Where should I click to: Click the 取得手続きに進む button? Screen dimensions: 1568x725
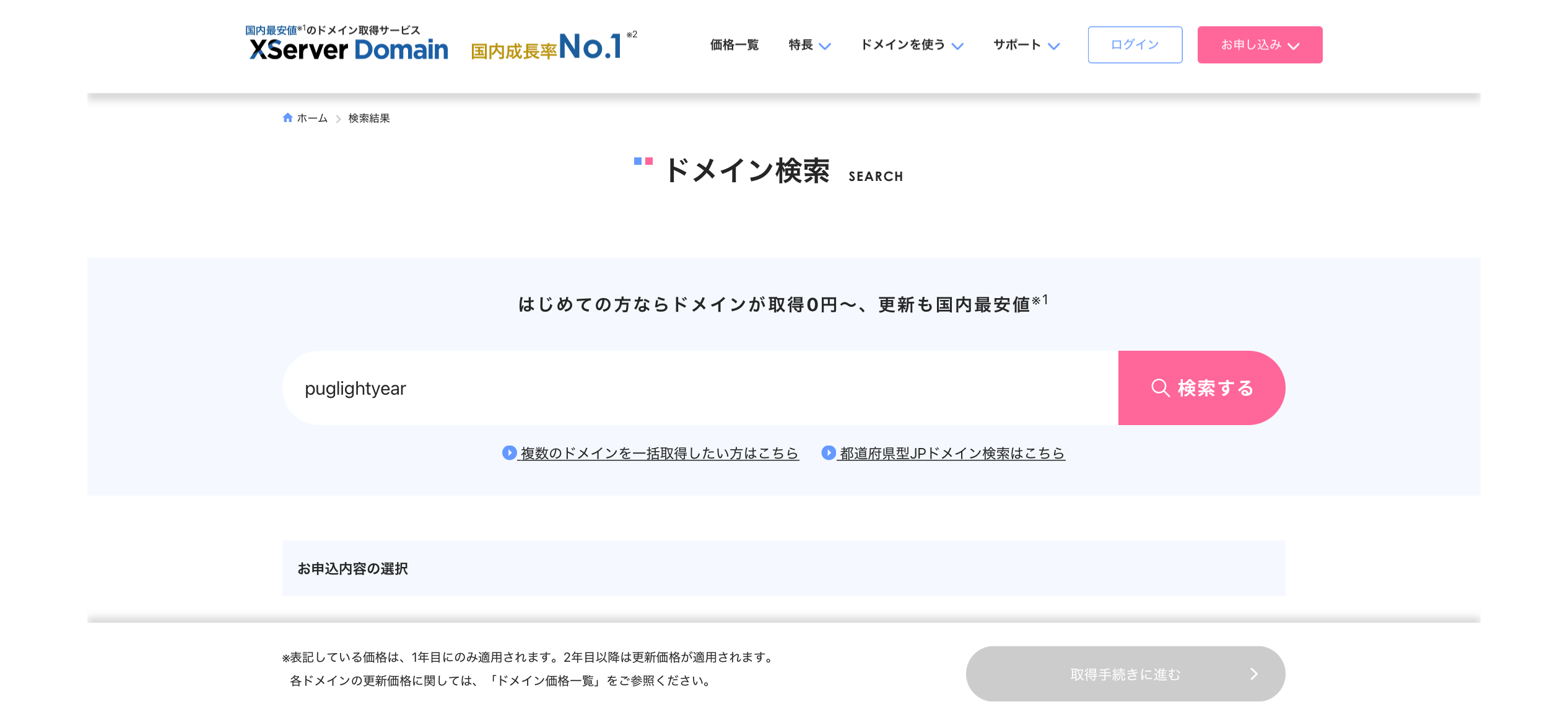1125,674
